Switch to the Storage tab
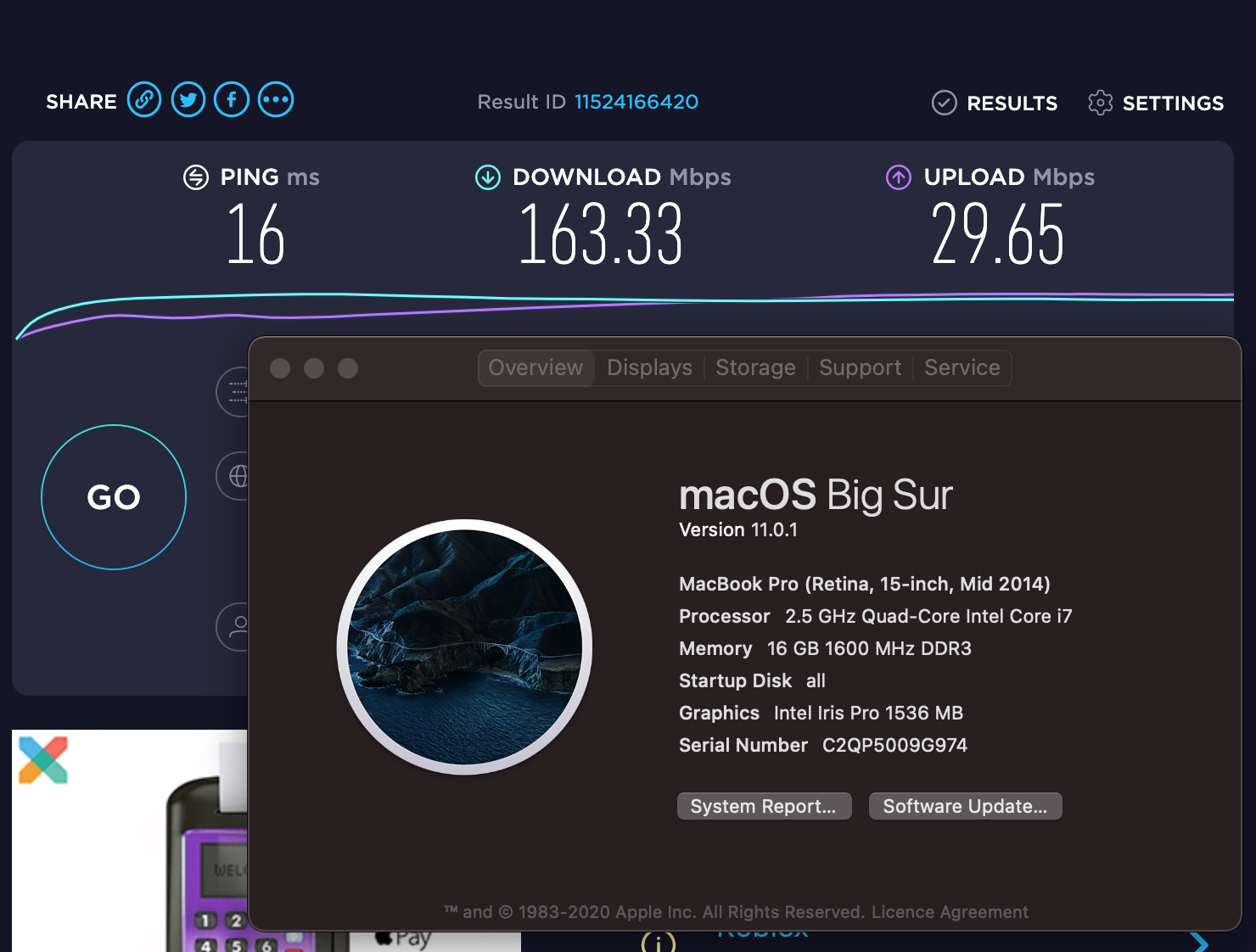Viewport: 1256px width, 952px height. tap(756, 368)
